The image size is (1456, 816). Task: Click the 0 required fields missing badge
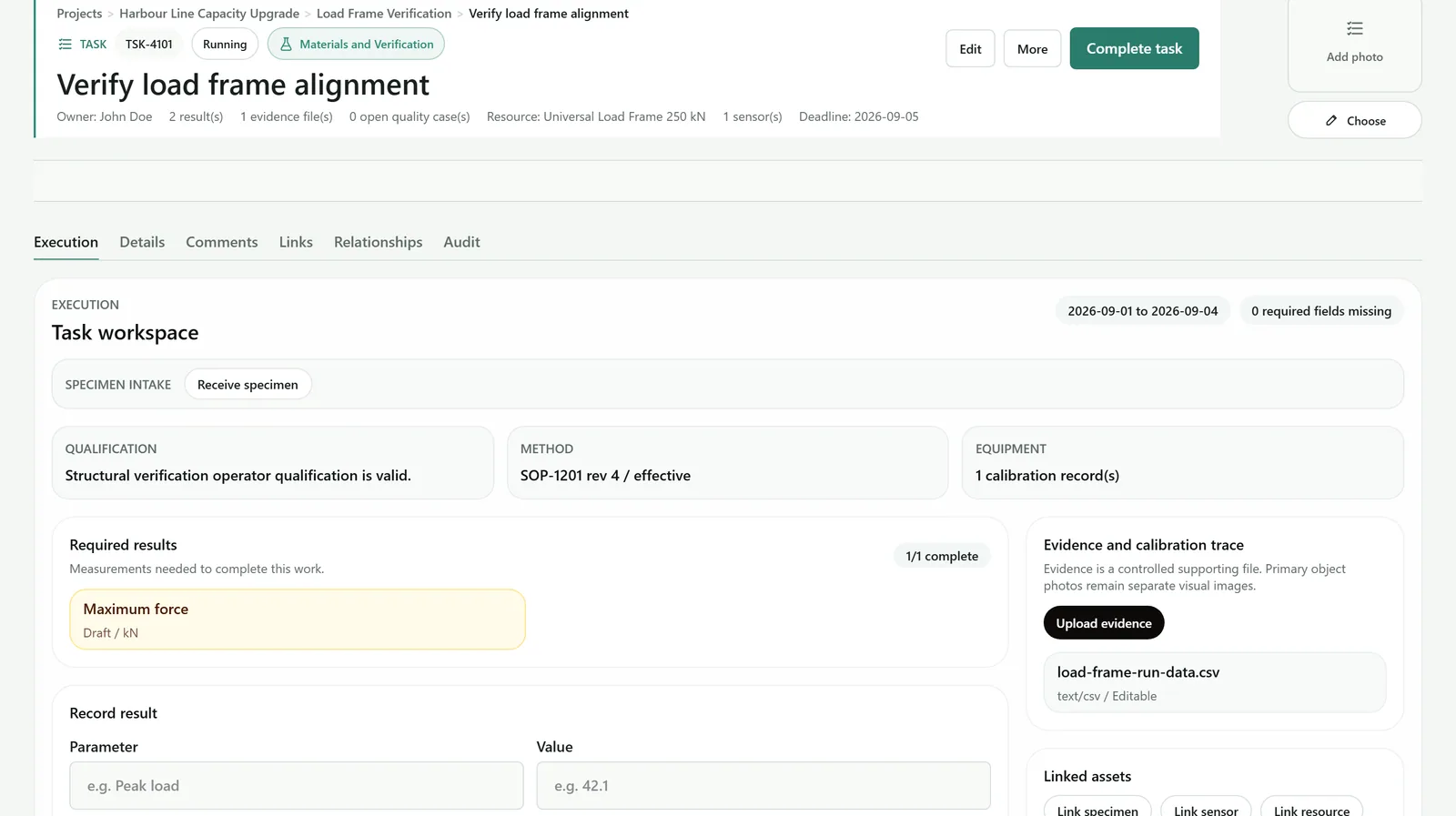click(x=1321, y=311)
